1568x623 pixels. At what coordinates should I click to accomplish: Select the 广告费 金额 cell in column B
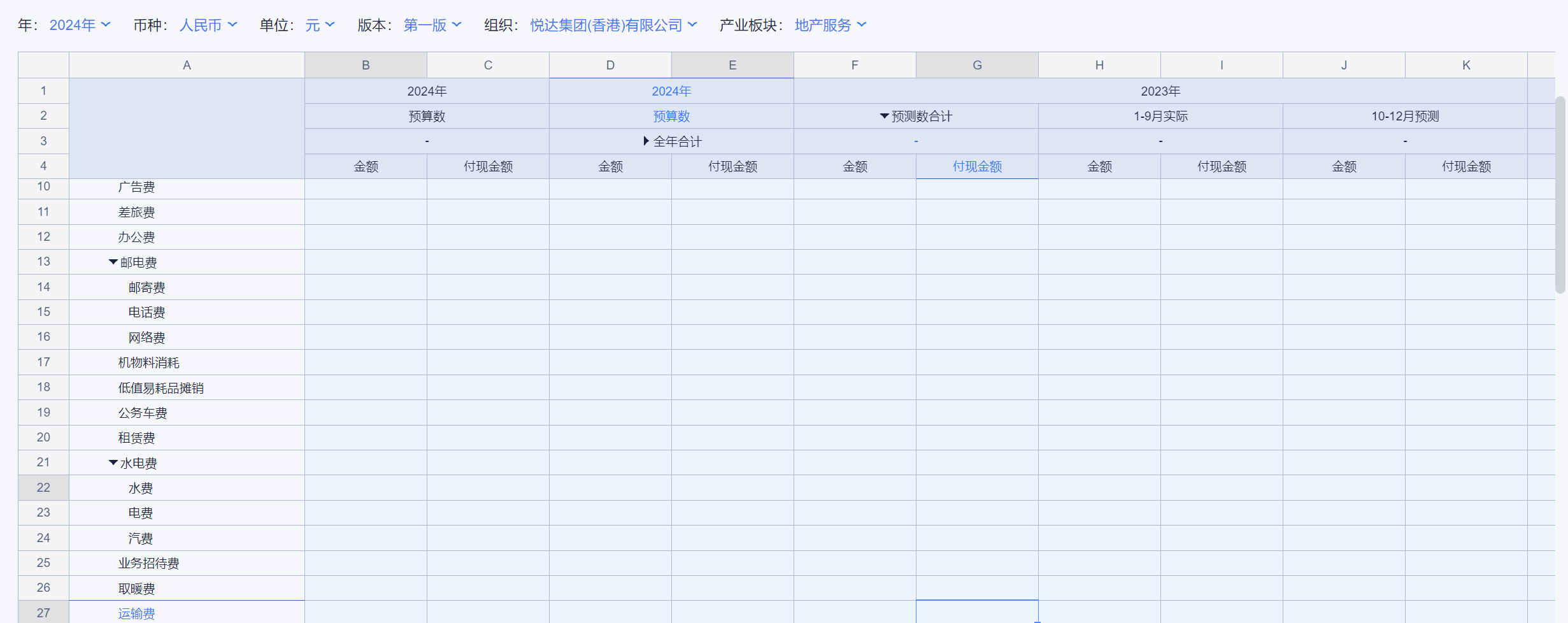(366, 187)
